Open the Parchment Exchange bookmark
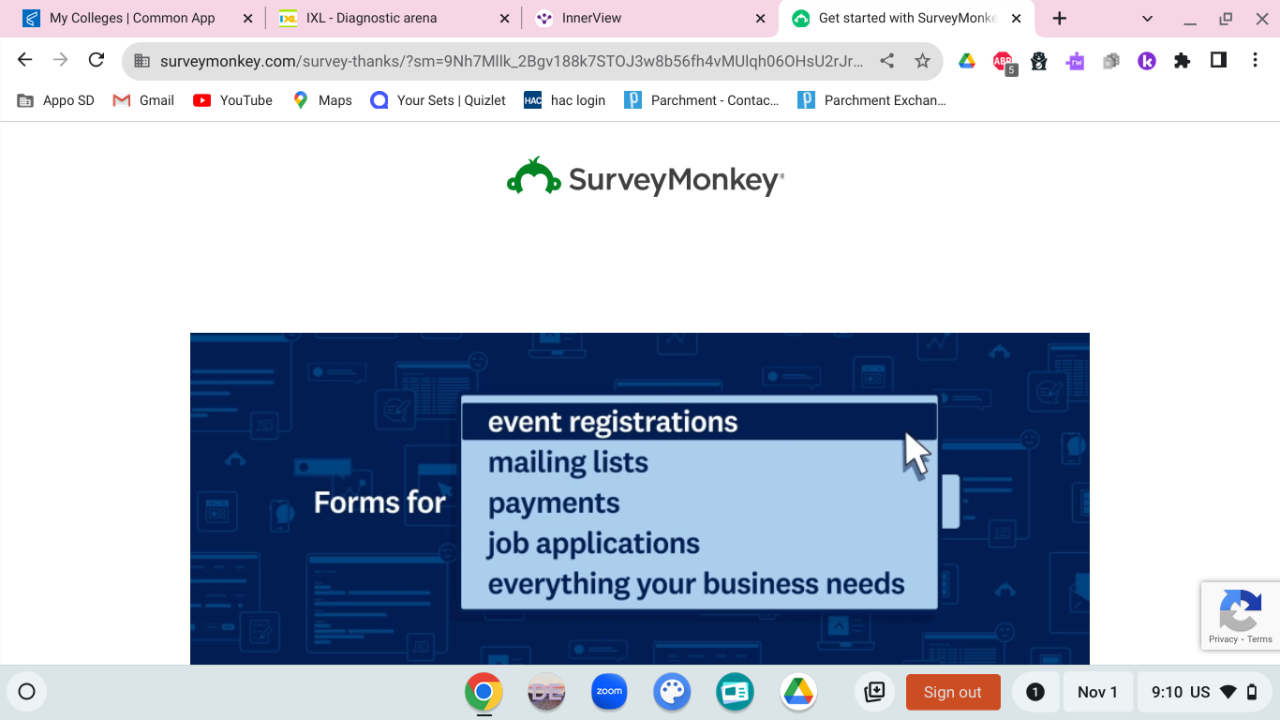 pyautogui.click(x=872, y=100)
